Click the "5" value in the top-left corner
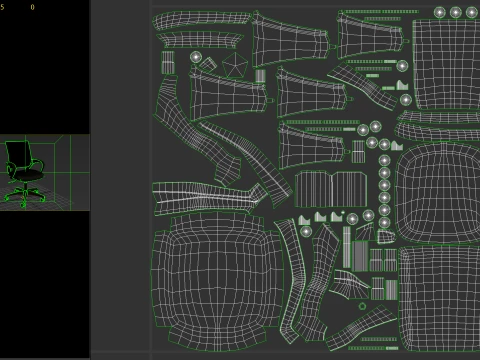The width and height of the screenshot is (480, 360). (x=2, y=7)
